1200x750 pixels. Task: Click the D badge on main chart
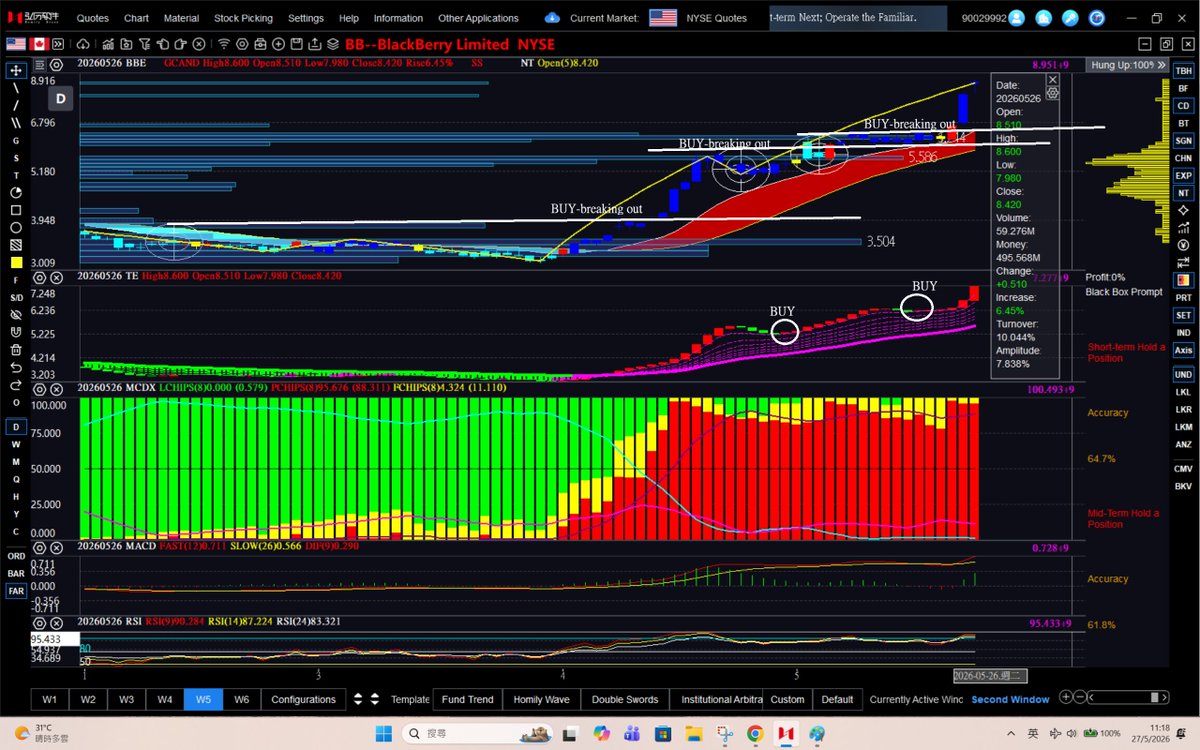coord(60,98)
